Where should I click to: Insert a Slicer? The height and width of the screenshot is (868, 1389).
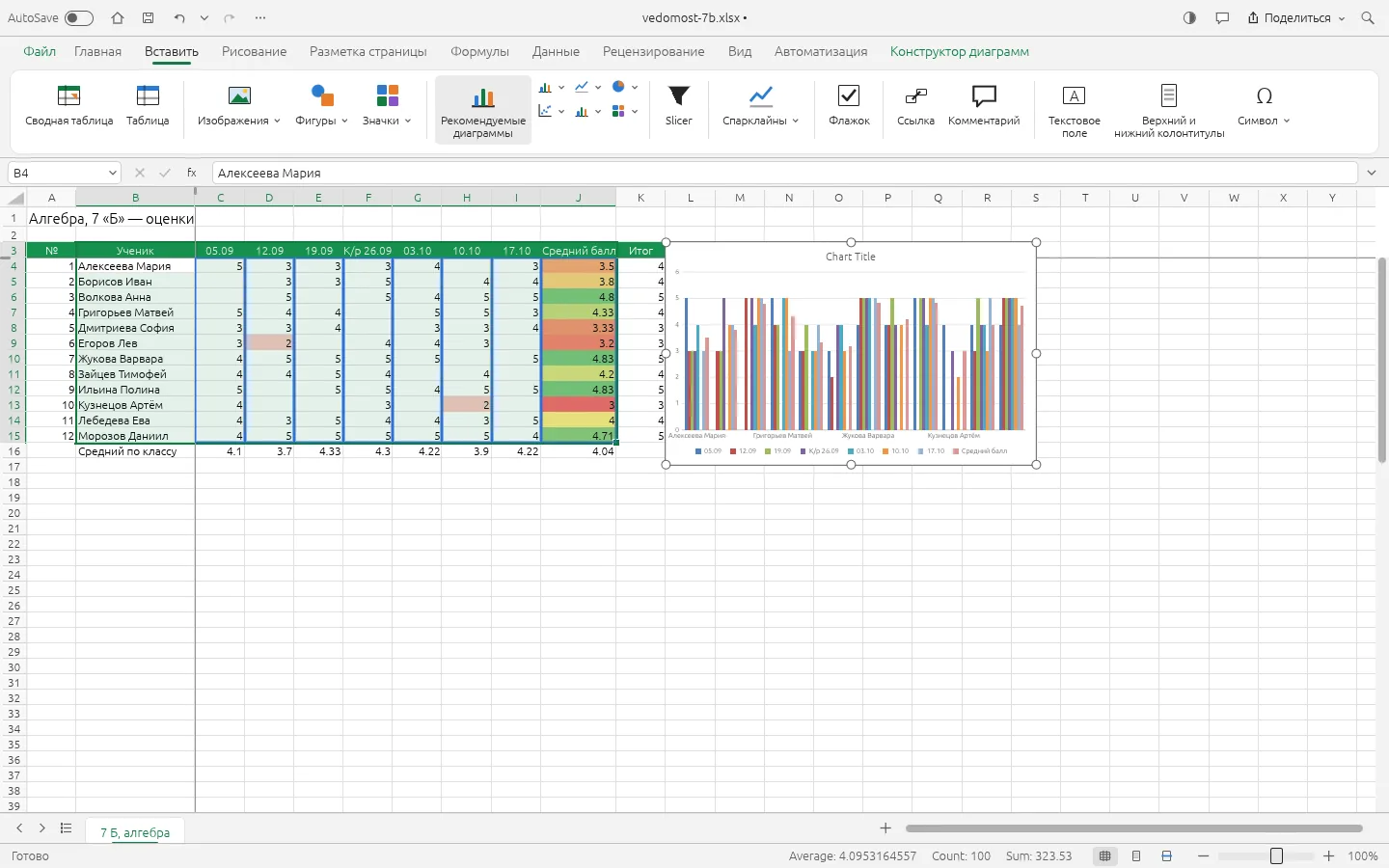[x=679, y=107]
